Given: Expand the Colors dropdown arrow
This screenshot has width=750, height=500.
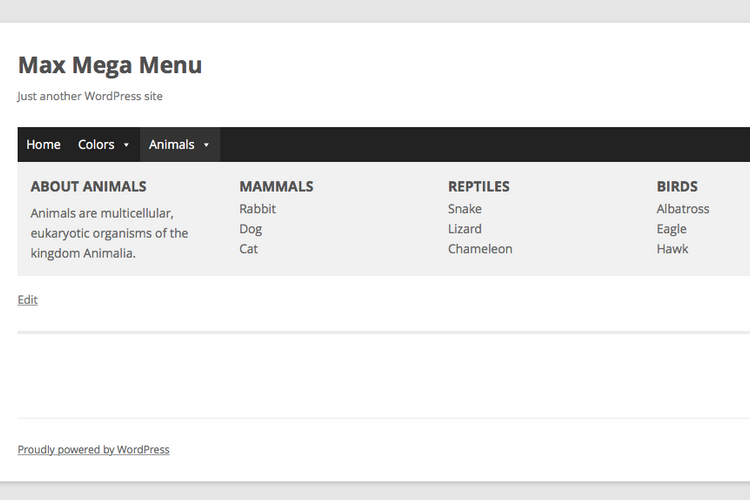Looking at the screenshot, I should pyautogui.click(x=127, y=145).
